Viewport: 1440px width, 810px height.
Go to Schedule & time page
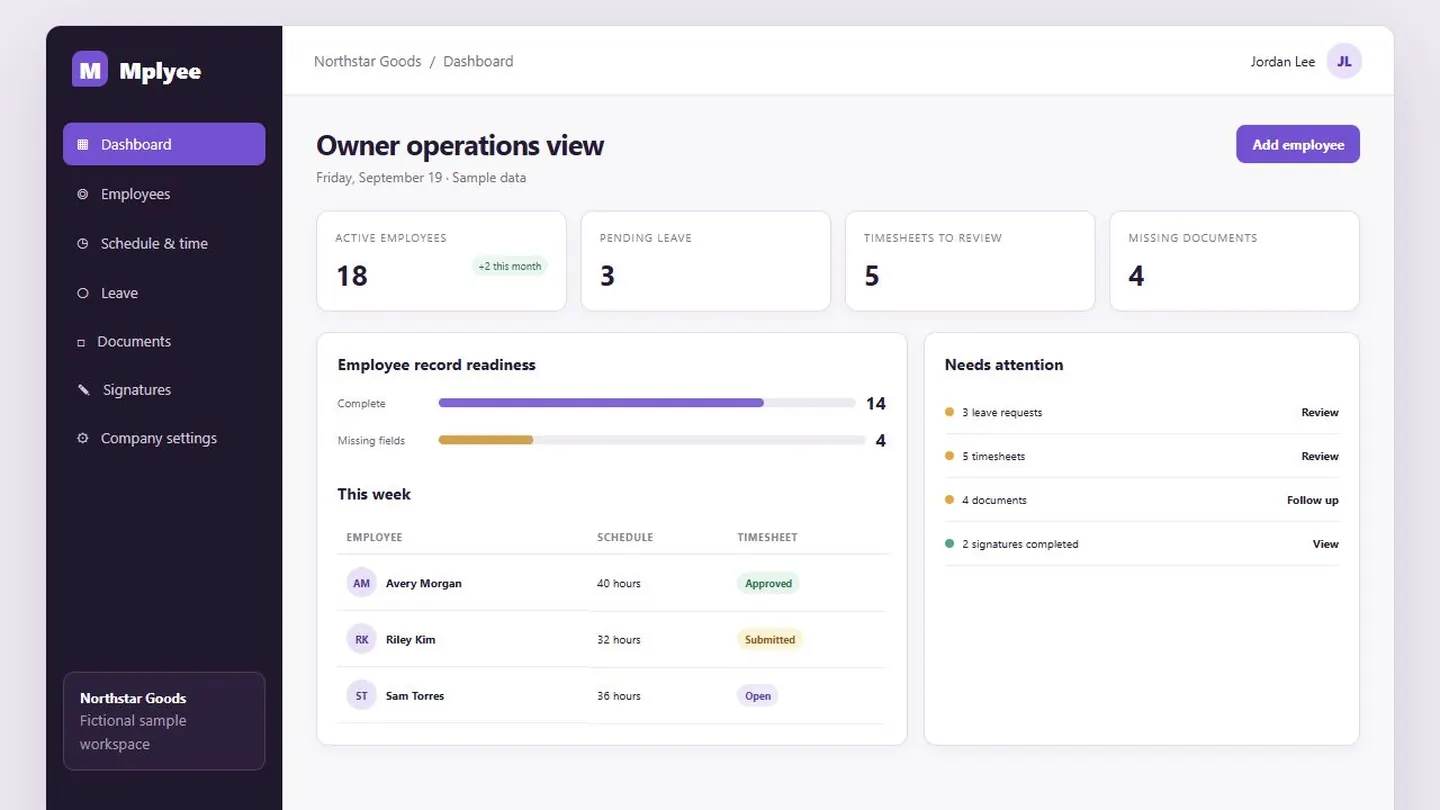click(164, 243)
